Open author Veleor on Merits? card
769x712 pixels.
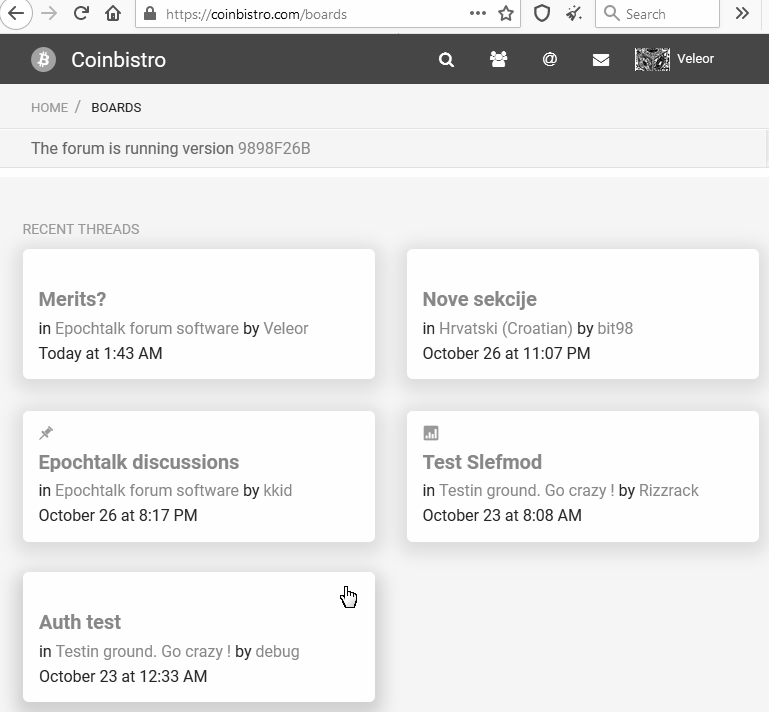286,328
